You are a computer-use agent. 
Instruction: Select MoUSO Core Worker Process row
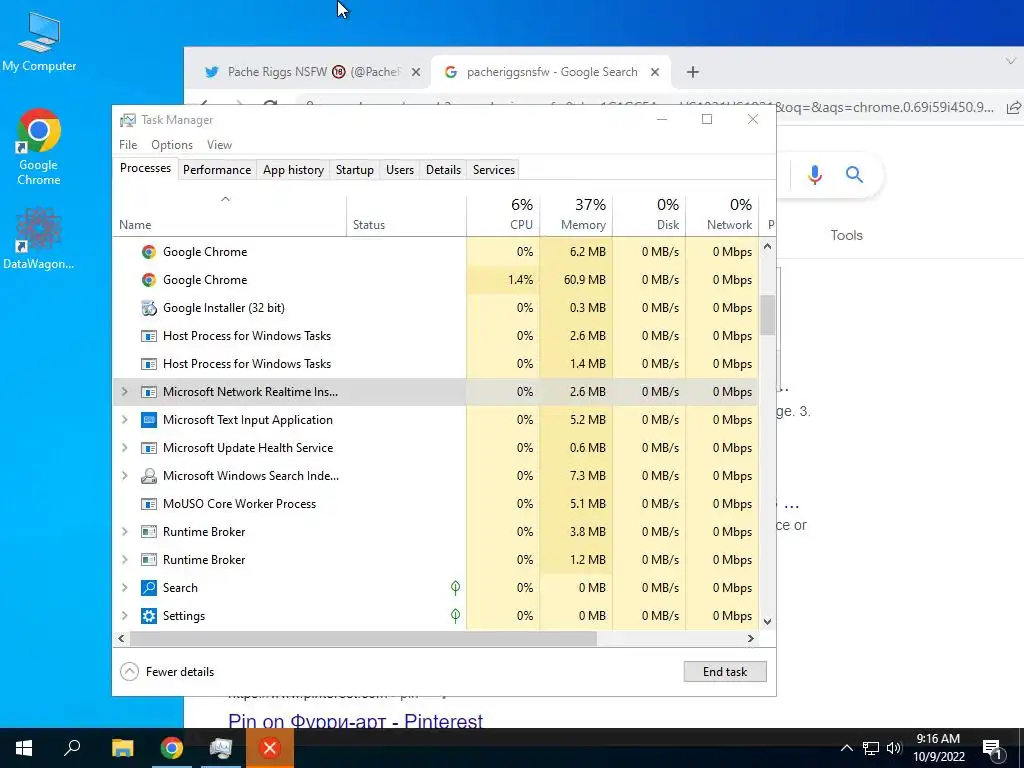tap(436, 504)
